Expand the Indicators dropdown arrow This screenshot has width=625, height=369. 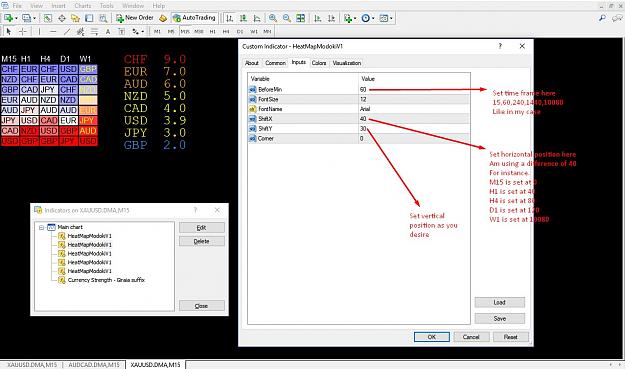[355, 18]
